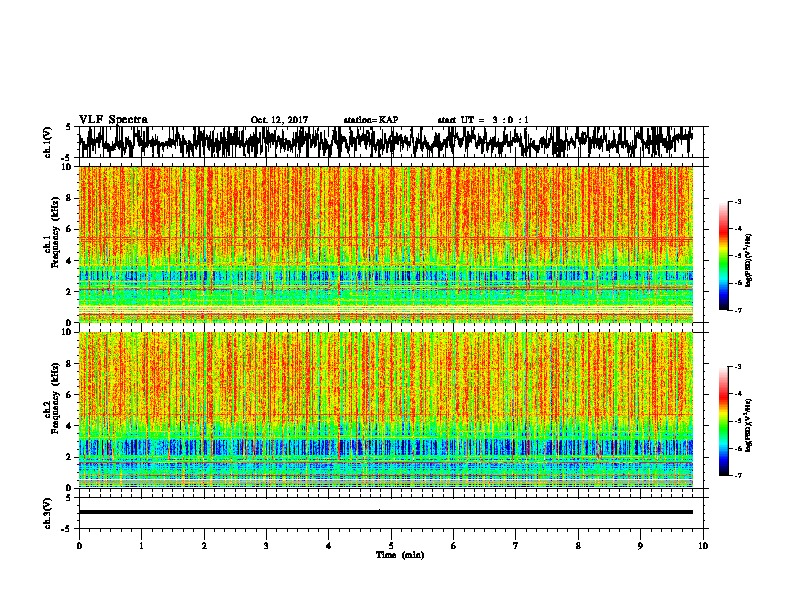
Task: Click the "9" minute tick label
Action: click(640, 546)
